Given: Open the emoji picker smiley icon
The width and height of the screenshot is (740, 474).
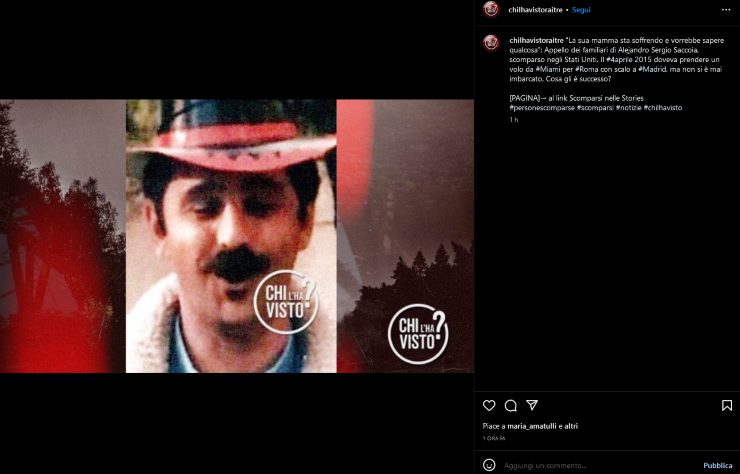Looking at the screenshot, I should 489,465.
